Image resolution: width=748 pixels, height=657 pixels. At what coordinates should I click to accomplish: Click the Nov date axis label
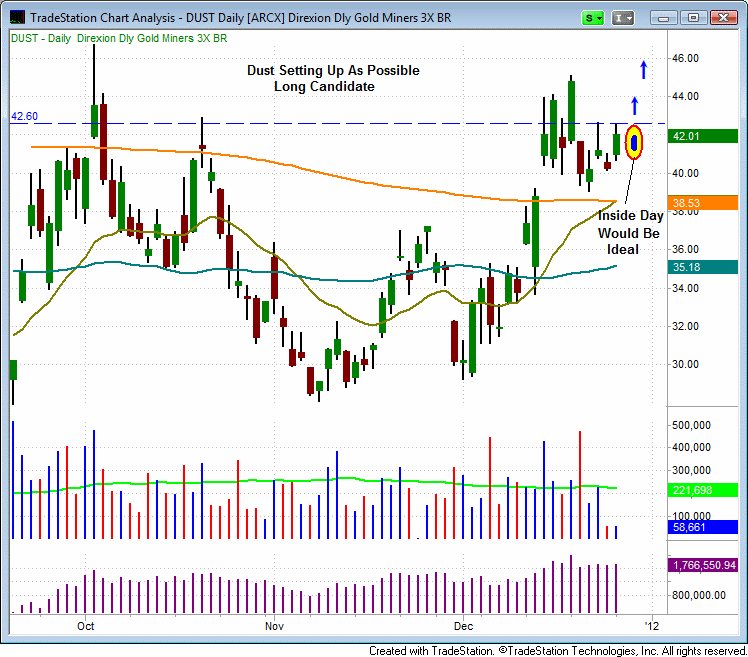274,626
